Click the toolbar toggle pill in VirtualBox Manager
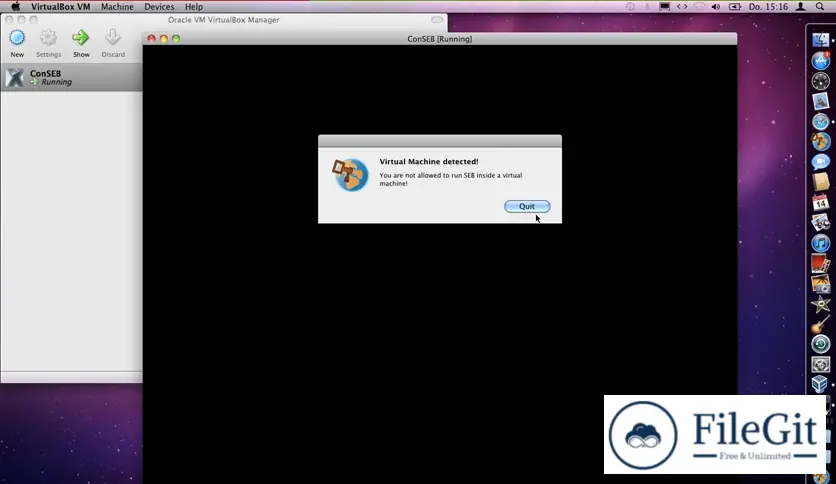Image resolution: width=836 pixels, height=484 pixels. click(437, 20)
